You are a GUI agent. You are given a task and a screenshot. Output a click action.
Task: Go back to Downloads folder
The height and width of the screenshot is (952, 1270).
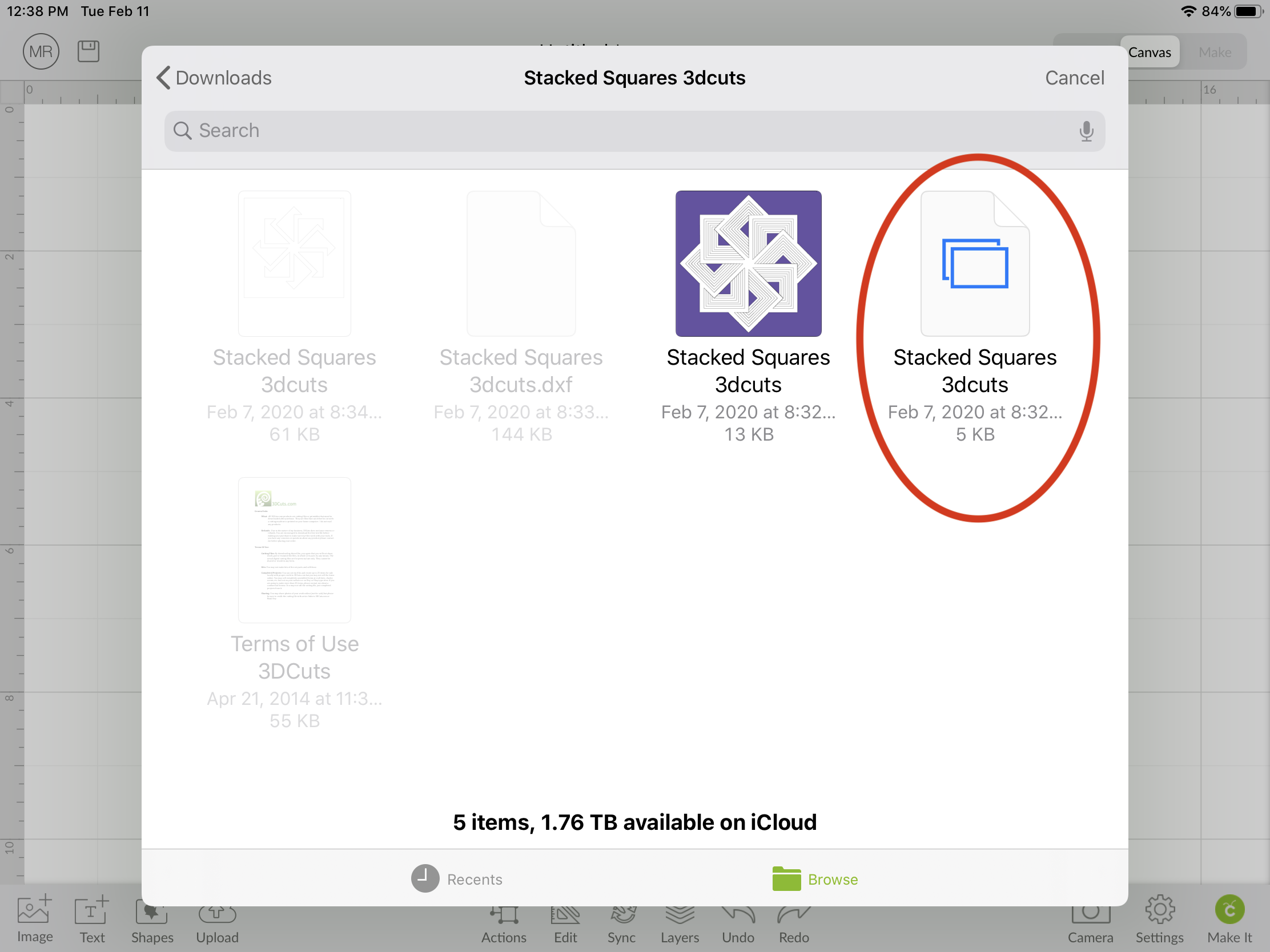[x=214, y=78]
